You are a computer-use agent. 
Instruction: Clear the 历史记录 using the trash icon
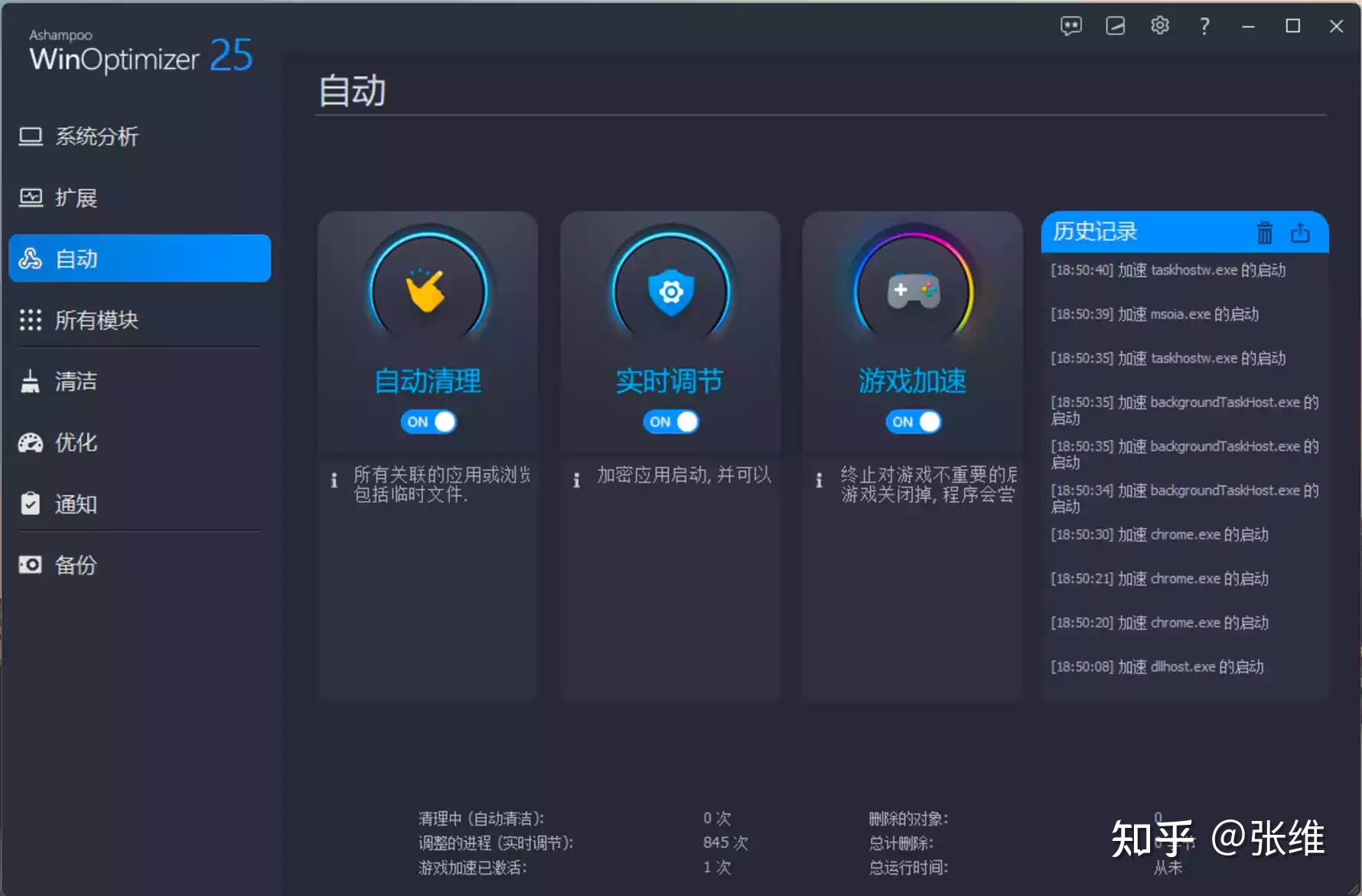pyautogui.click(x=1264, y=232)
